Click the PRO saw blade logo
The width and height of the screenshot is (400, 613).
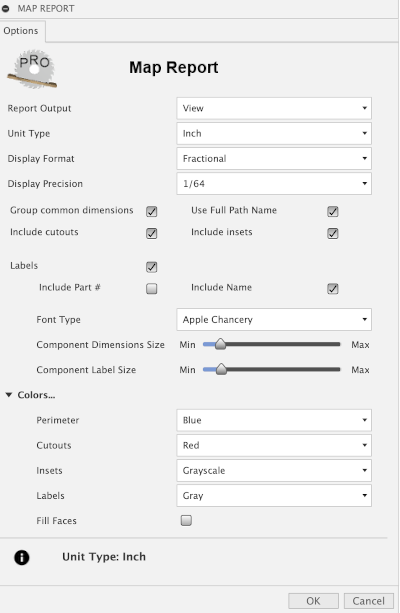click(x=32, y=69)
